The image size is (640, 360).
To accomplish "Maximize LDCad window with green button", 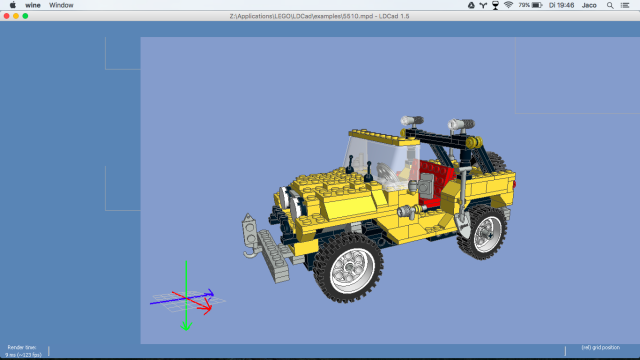I will click(25, 16).
